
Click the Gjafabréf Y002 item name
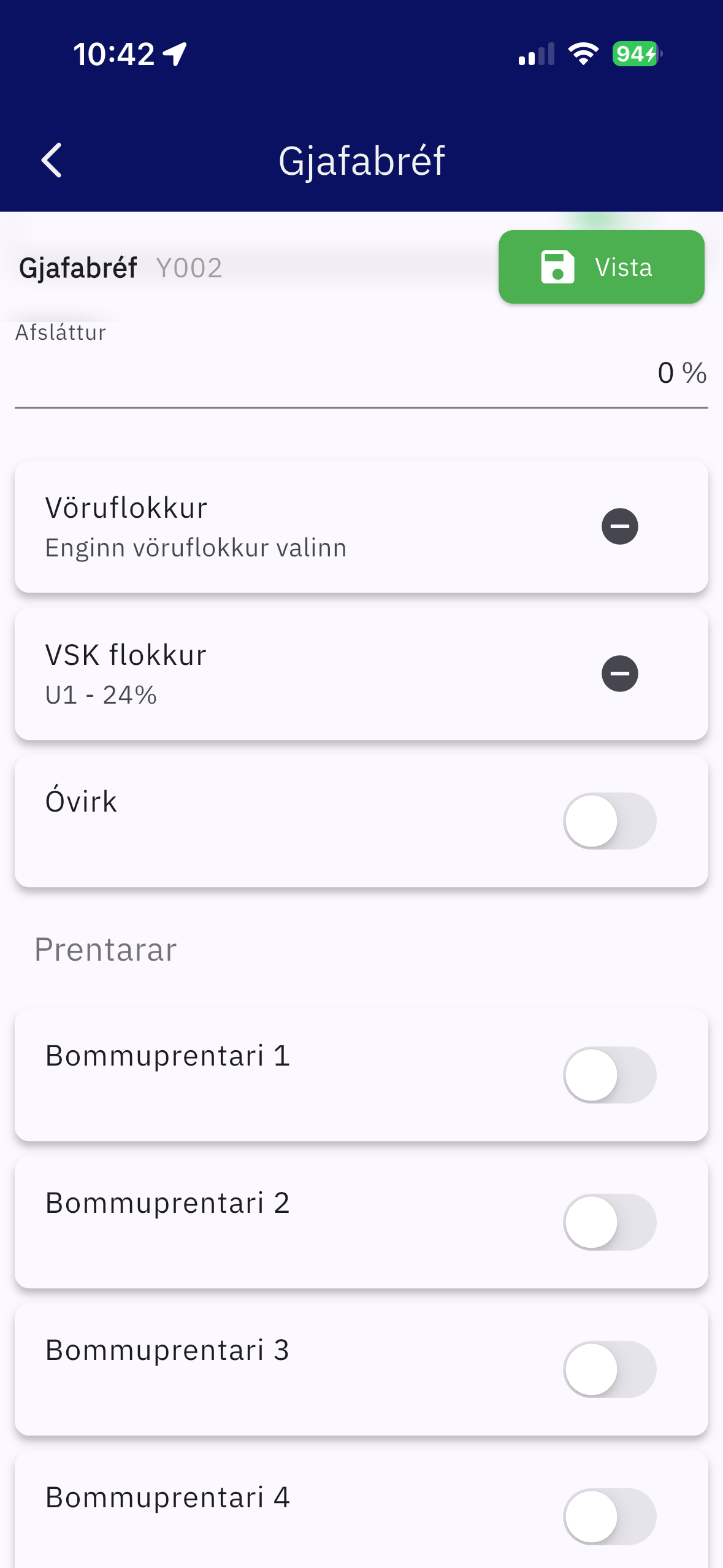(120, 268)
